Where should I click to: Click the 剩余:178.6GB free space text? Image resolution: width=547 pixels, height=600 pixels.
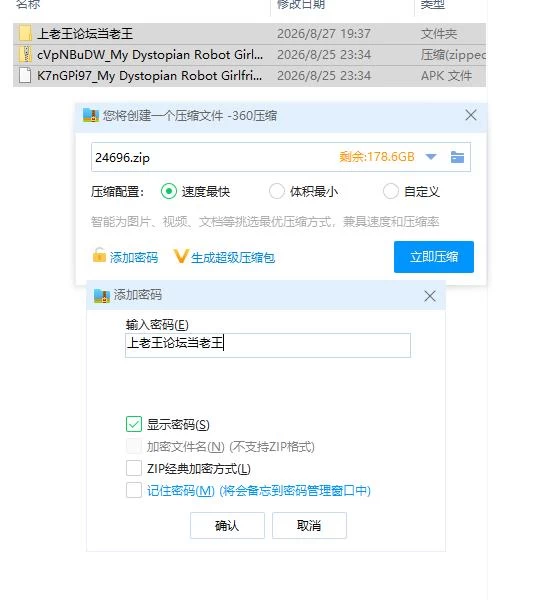coord(377,157)
